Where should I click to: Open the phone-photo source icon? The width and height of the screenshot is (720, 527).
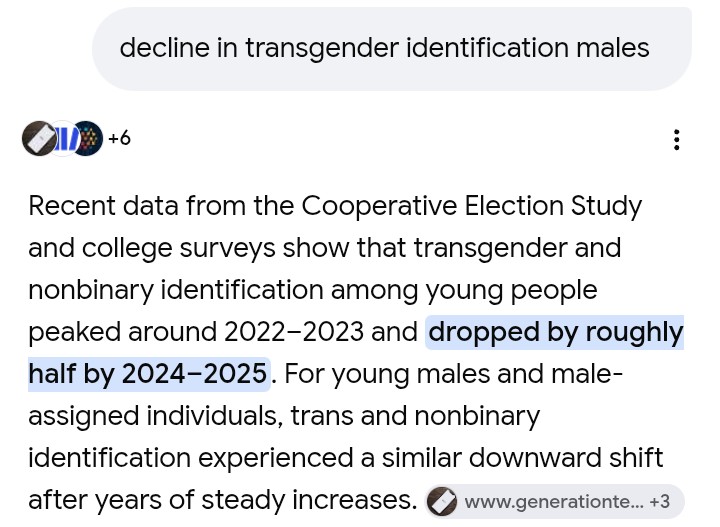[x=39, y=138]
